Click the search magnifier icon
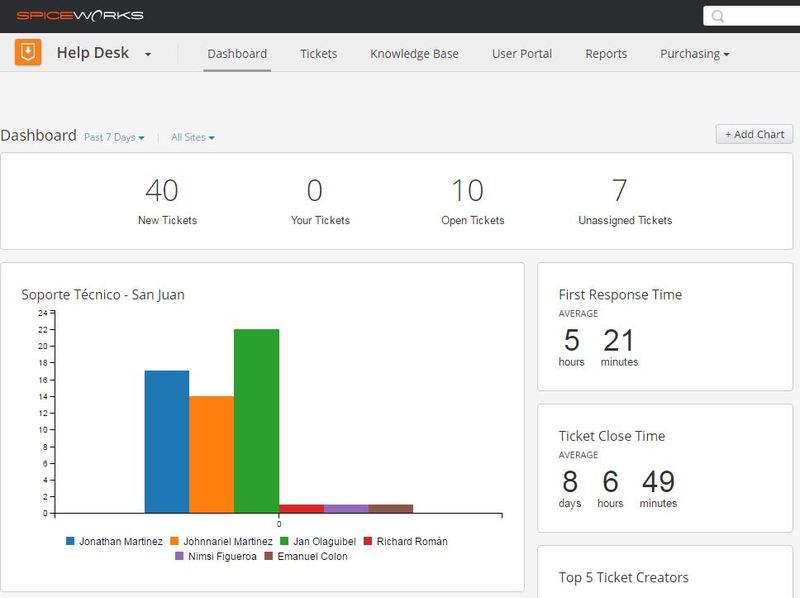 pyautogui.click(x=717, y=15)
